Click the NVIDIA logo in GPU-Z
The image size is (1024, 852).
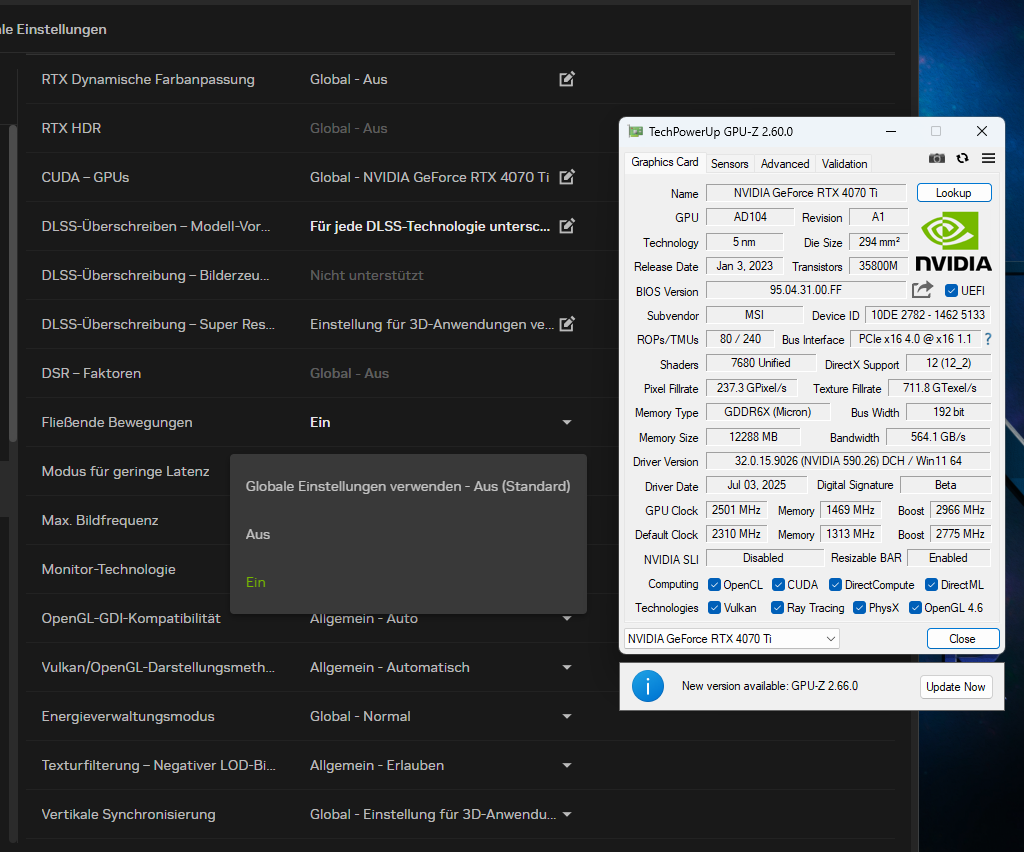[x=953, y=242]
